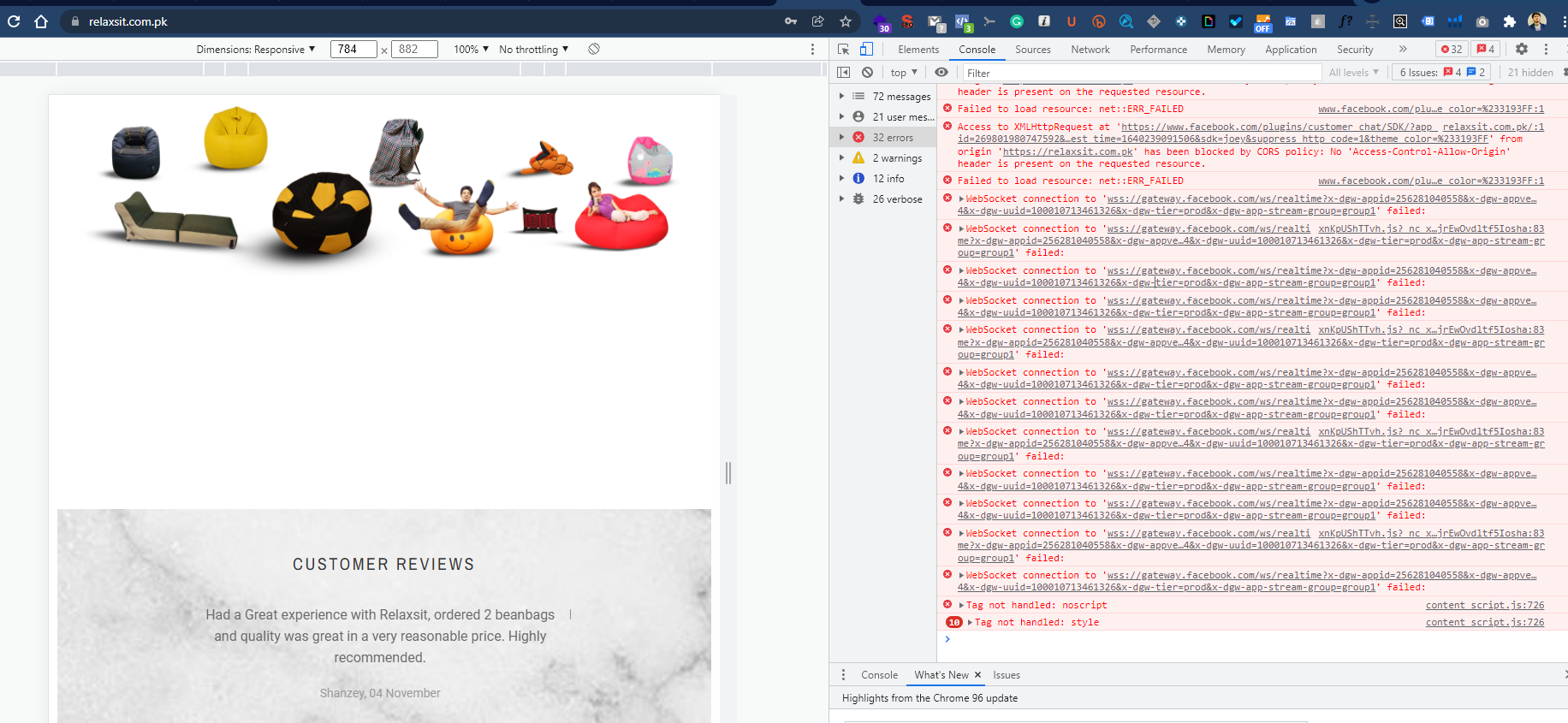Viewport: 1568px width, 723px height.
Task: Toggle the console sidebar panel
Action: 844,73
